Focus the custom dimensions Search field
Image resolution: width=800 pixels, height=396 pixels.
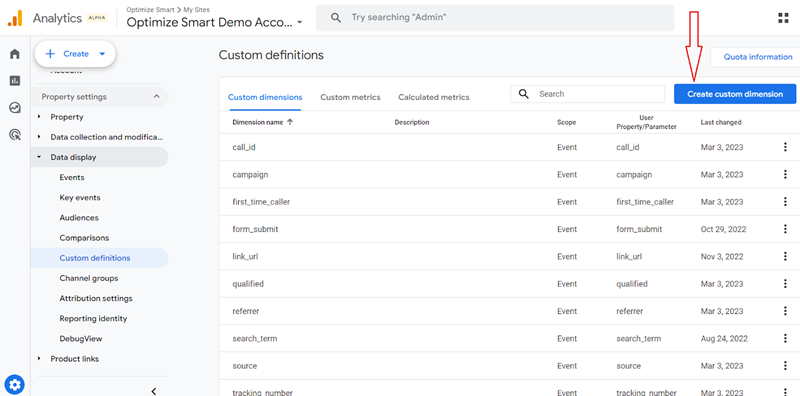pyautogui.click(x=587, y=94)
